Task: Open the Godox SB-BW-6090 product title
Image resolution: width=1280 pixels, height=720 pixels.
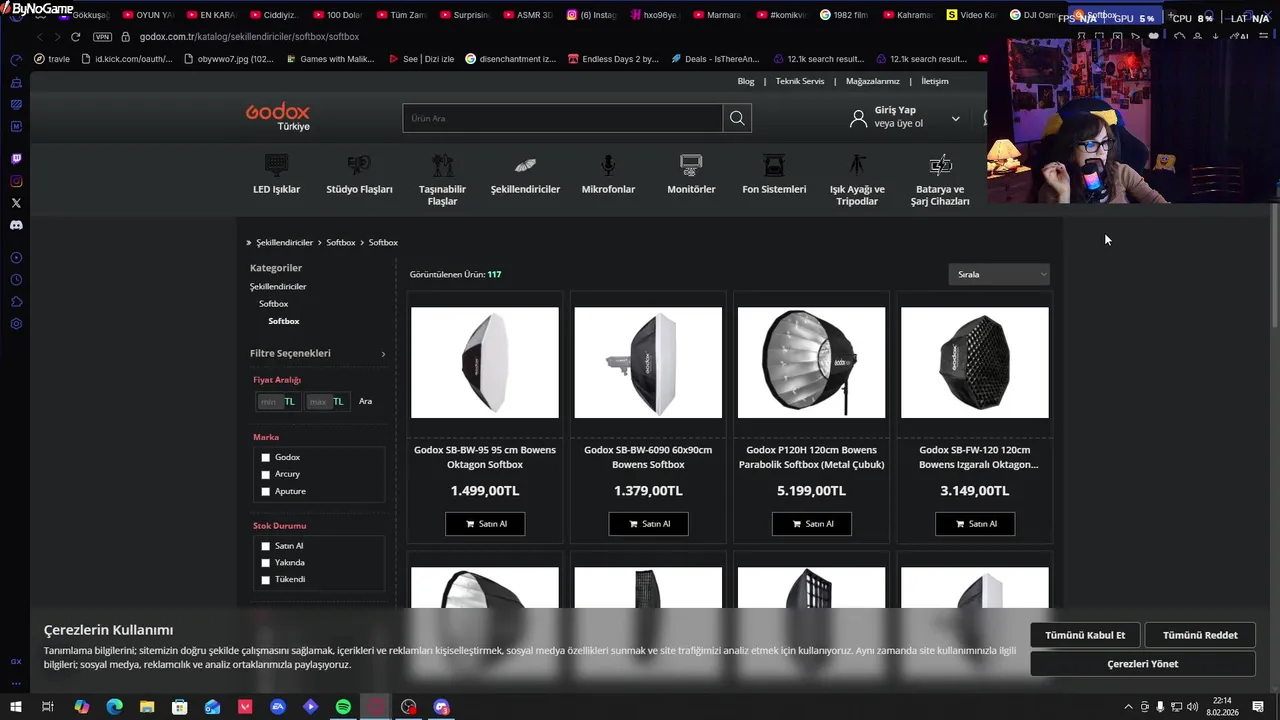Action: [x=648, y=457]
